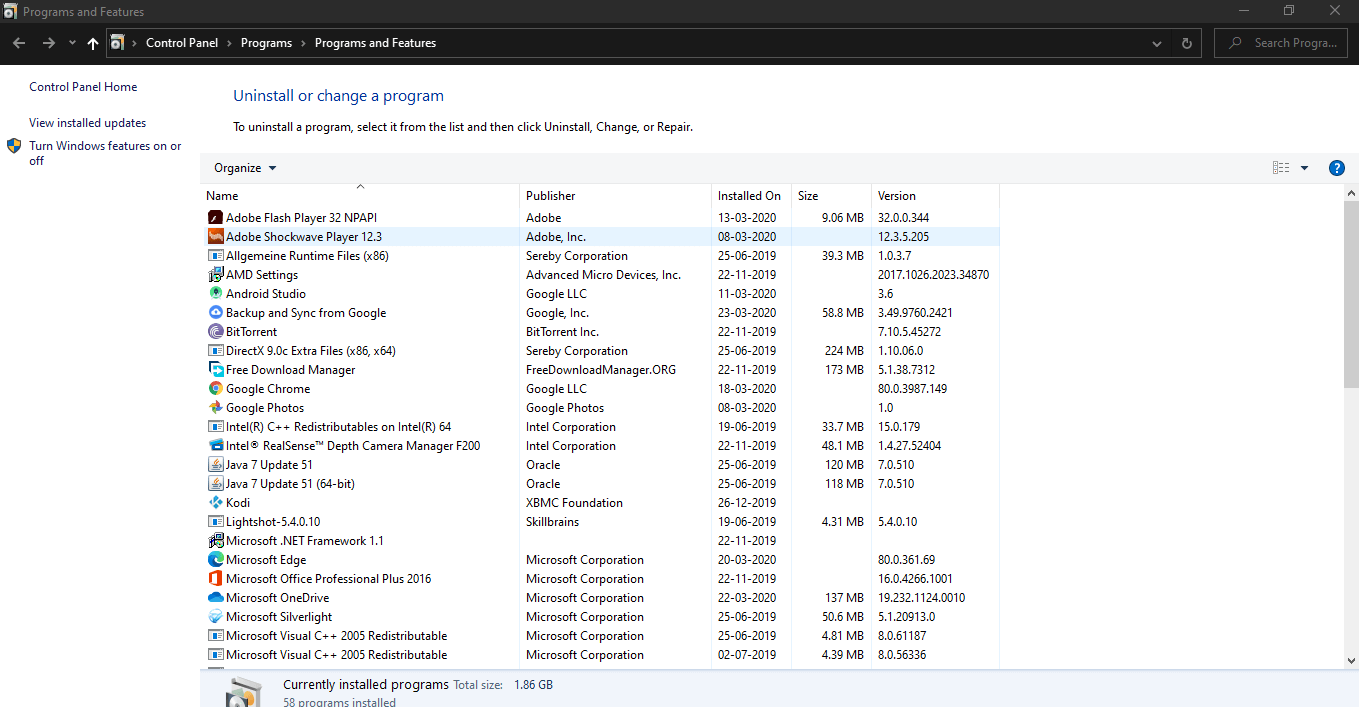The width and height of the screenshot is (1359, 707).
Task: Sort by the Installed On column header
Action: 751,196
